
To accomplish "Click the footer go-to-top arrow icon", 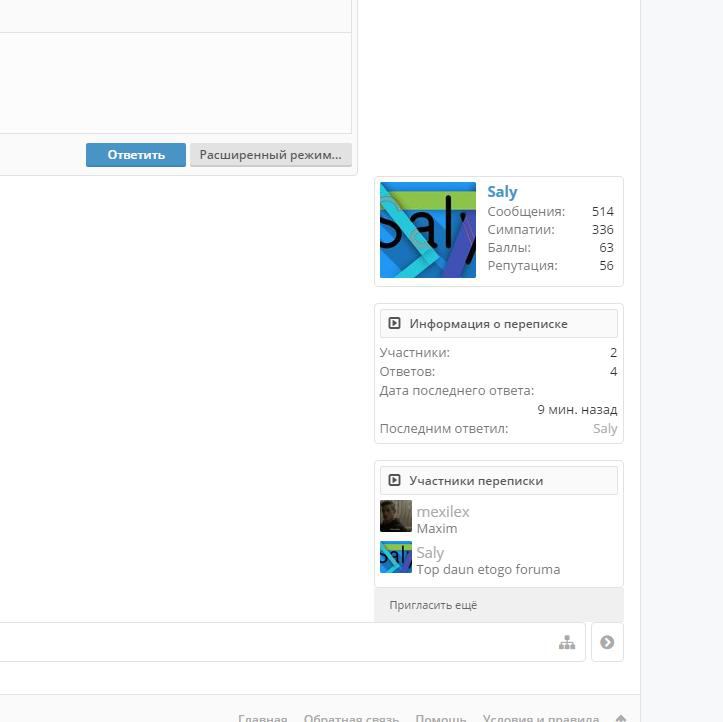I will 621,718.
